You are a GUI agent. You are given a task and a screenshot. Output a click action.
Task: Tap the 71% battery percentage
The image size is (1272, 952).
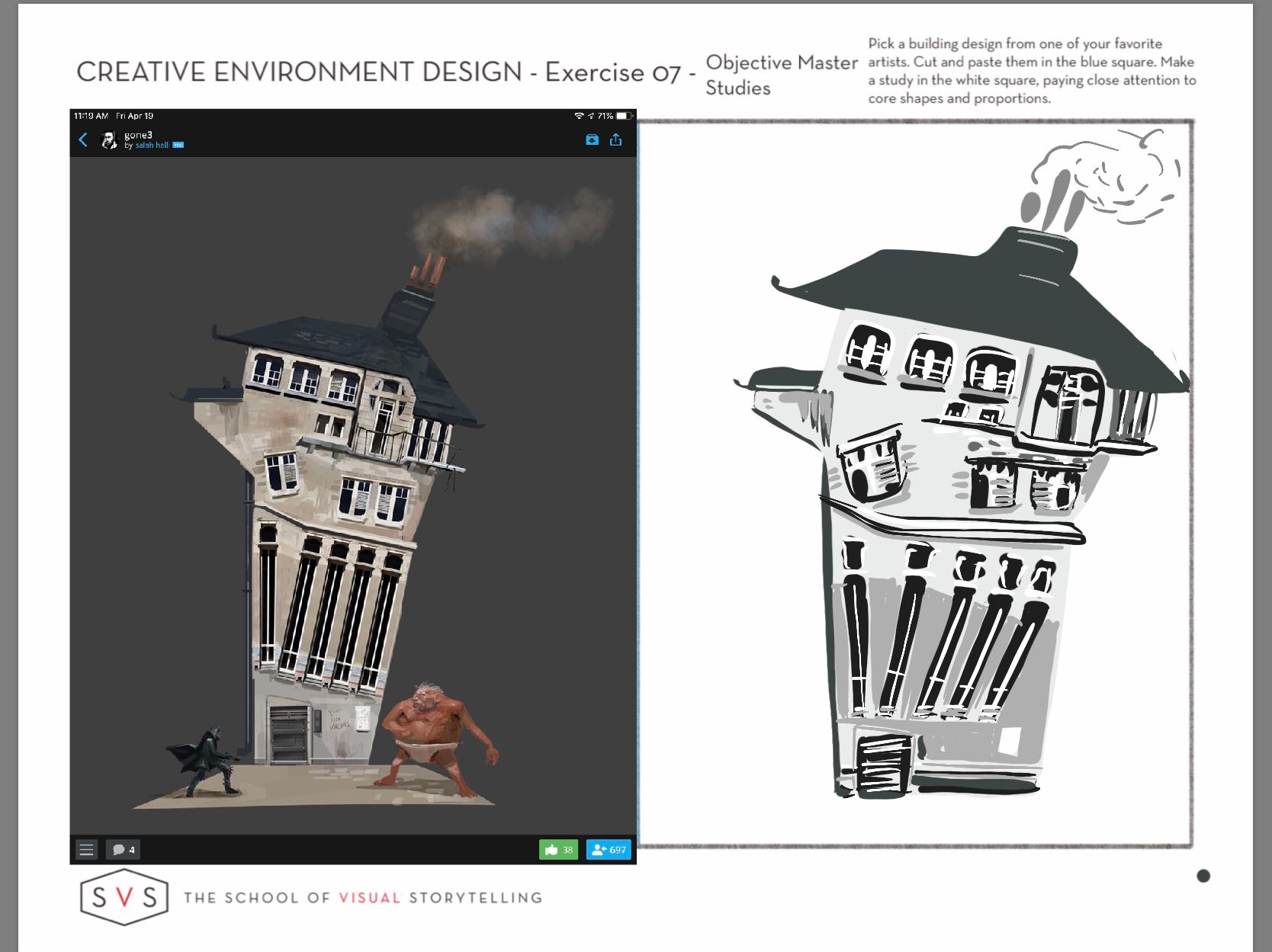pyautogui.click(x=605, y=116)
